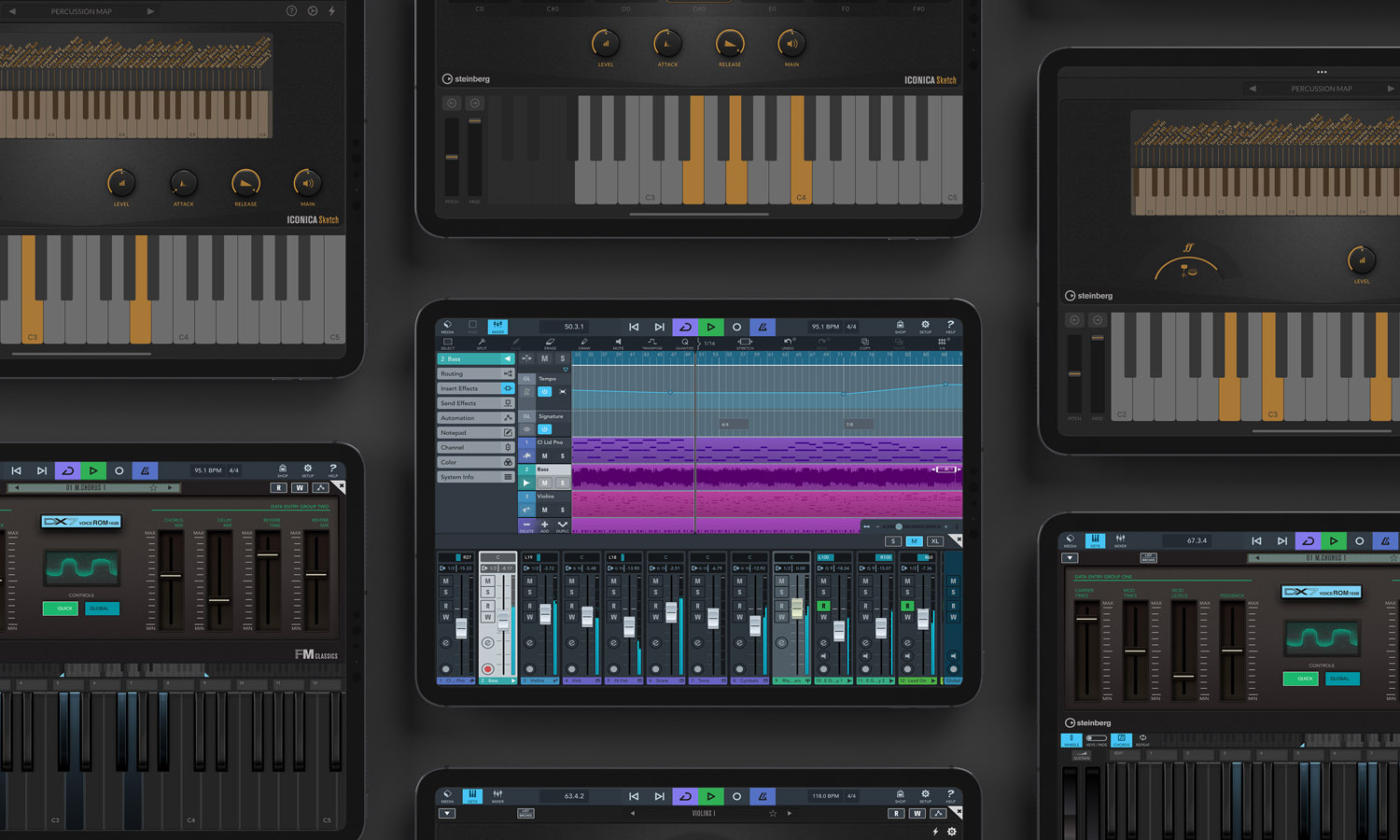Expand Send Effects in inspector

[476, 403]
